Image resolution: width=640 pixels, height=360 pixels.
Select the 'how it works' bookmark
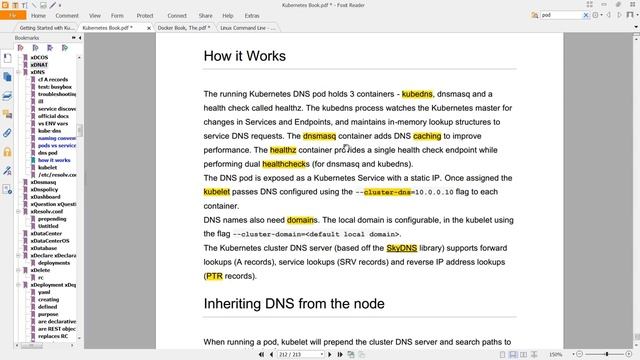tap(54, 160)
